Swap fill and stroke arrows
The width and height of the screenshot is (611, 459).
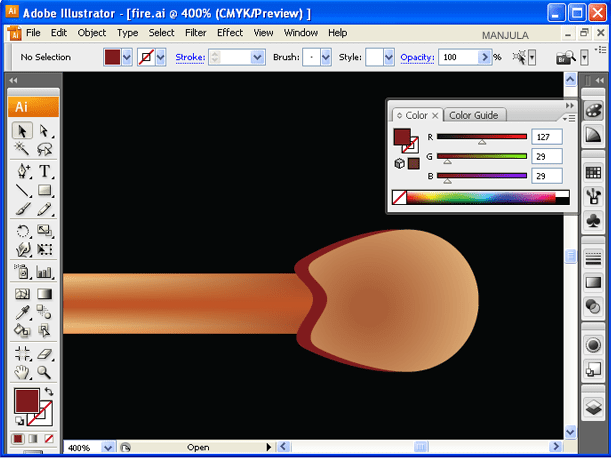tap(49, 391)
